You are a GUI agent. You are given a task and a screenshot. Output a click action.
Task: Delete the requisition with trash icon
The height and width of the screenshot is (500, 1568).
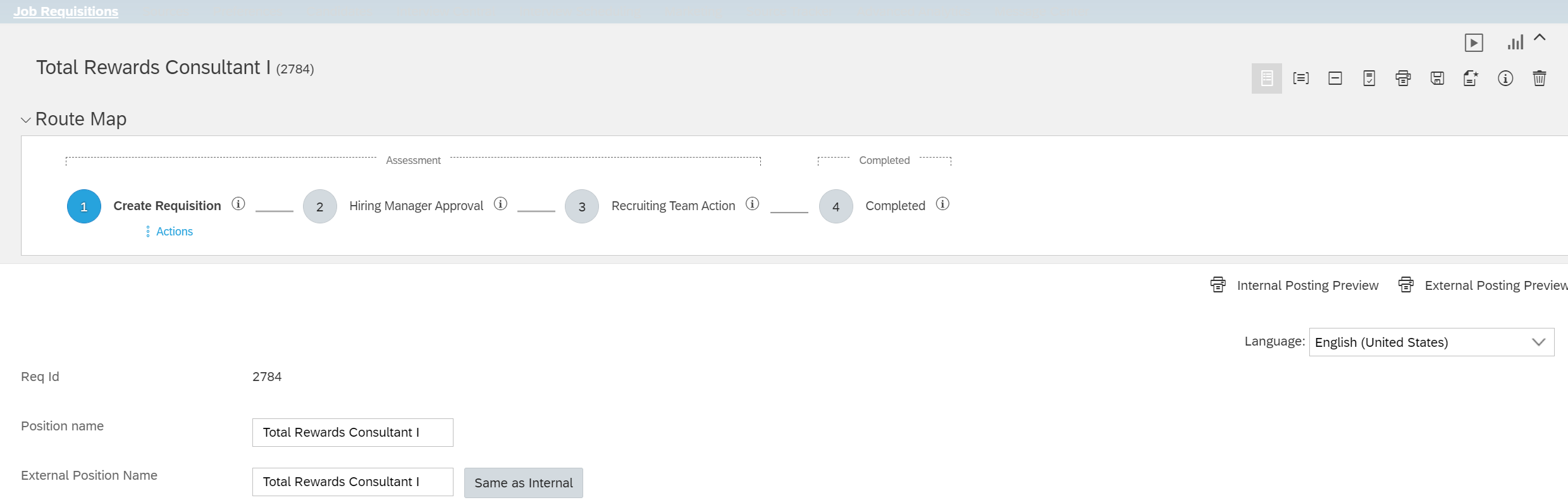1540,78
